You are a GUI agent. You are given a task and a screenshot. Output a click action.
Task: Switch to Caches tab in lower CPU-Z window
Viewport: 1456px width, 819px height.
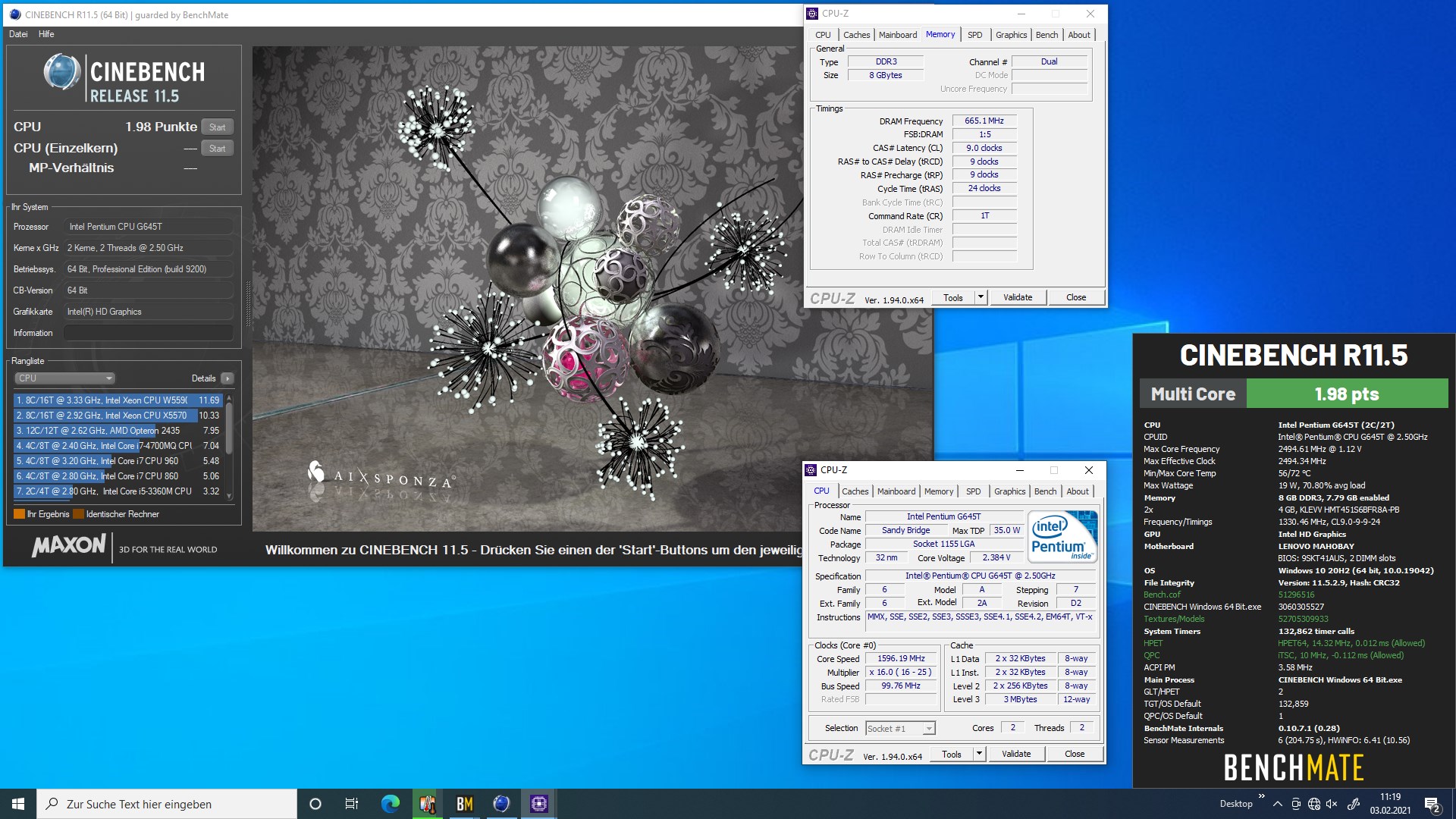855,491
